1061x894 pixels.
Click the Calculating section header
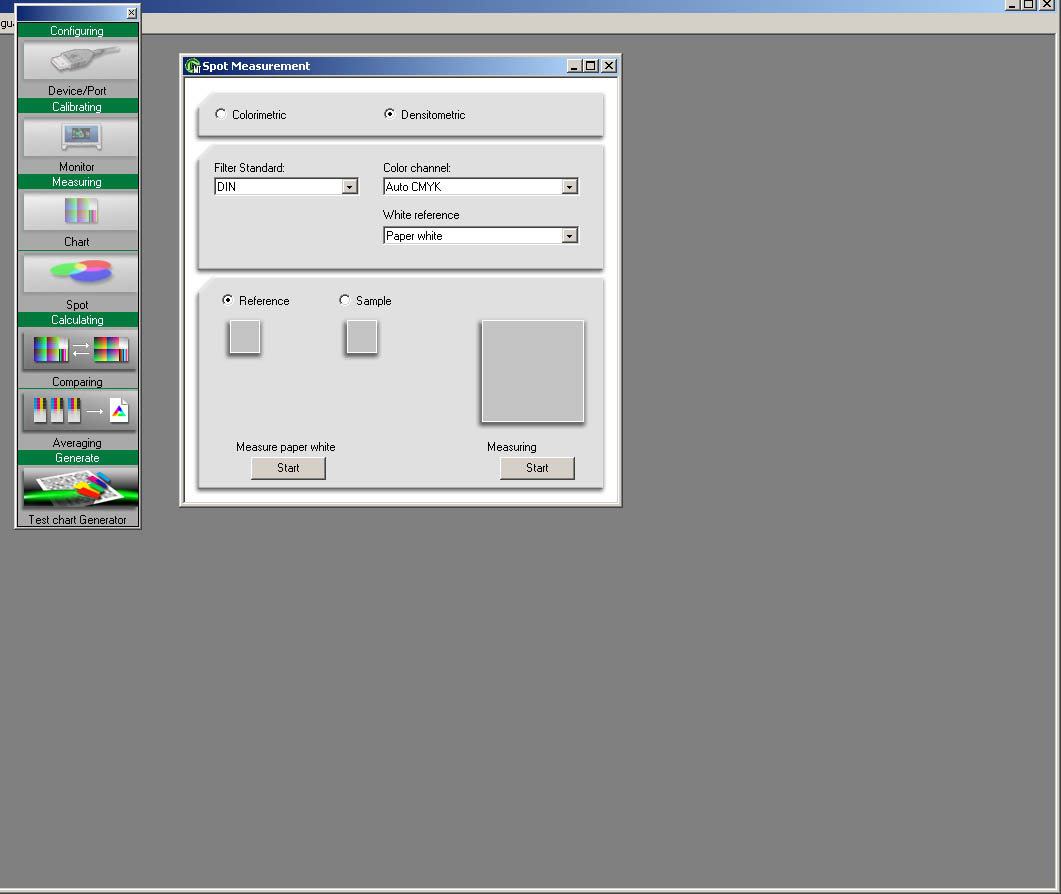coord(77,319)
